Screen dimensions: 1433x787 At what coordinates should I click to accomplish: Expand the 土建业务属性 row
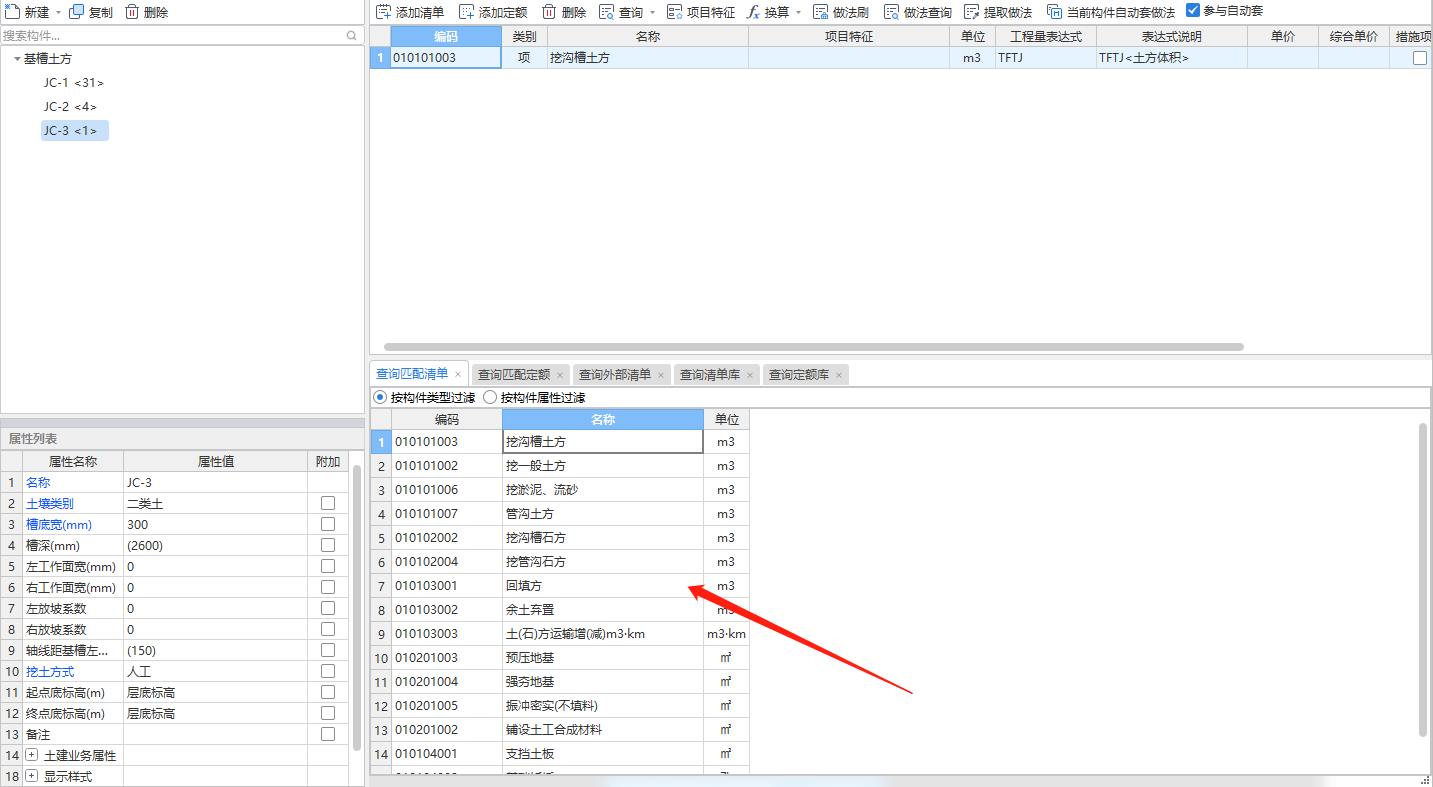[x=32, y=755]
